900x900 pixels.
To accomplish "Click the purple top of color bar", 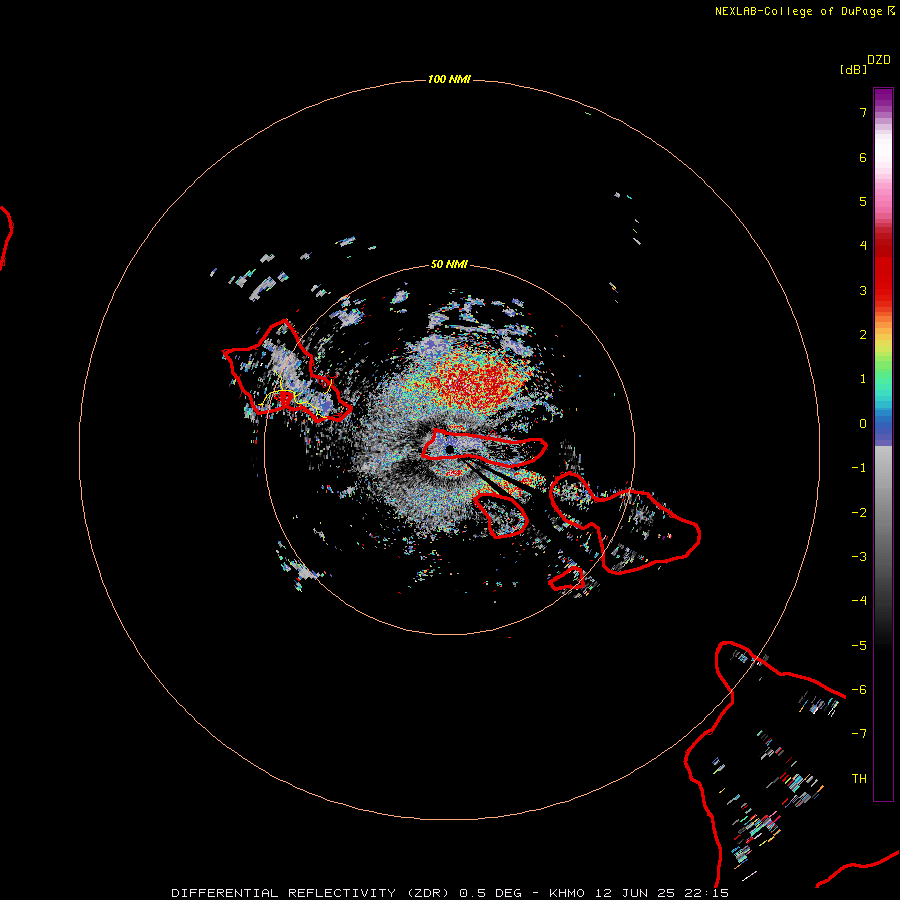I will (883, 96).
